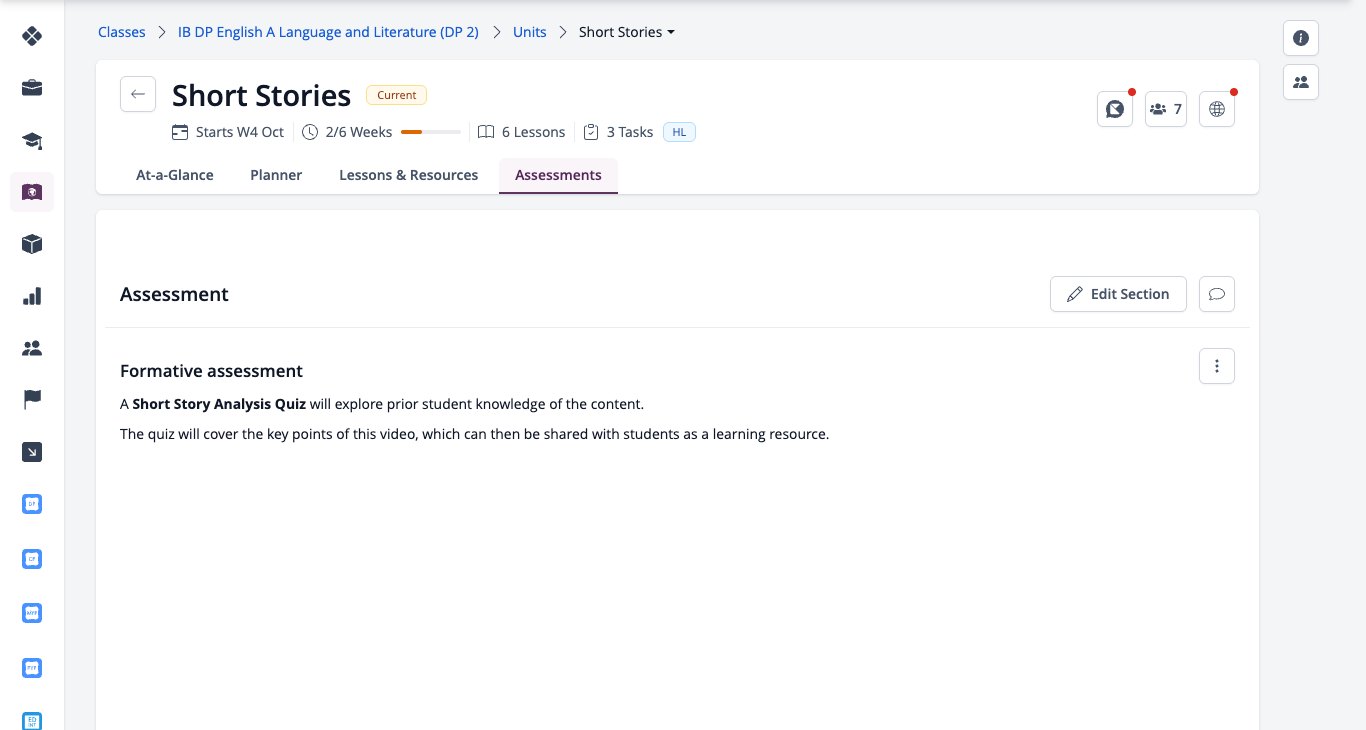Open the cube icon in sidebar
This screenshot has height=730, width=1366.
pos(32,244)
